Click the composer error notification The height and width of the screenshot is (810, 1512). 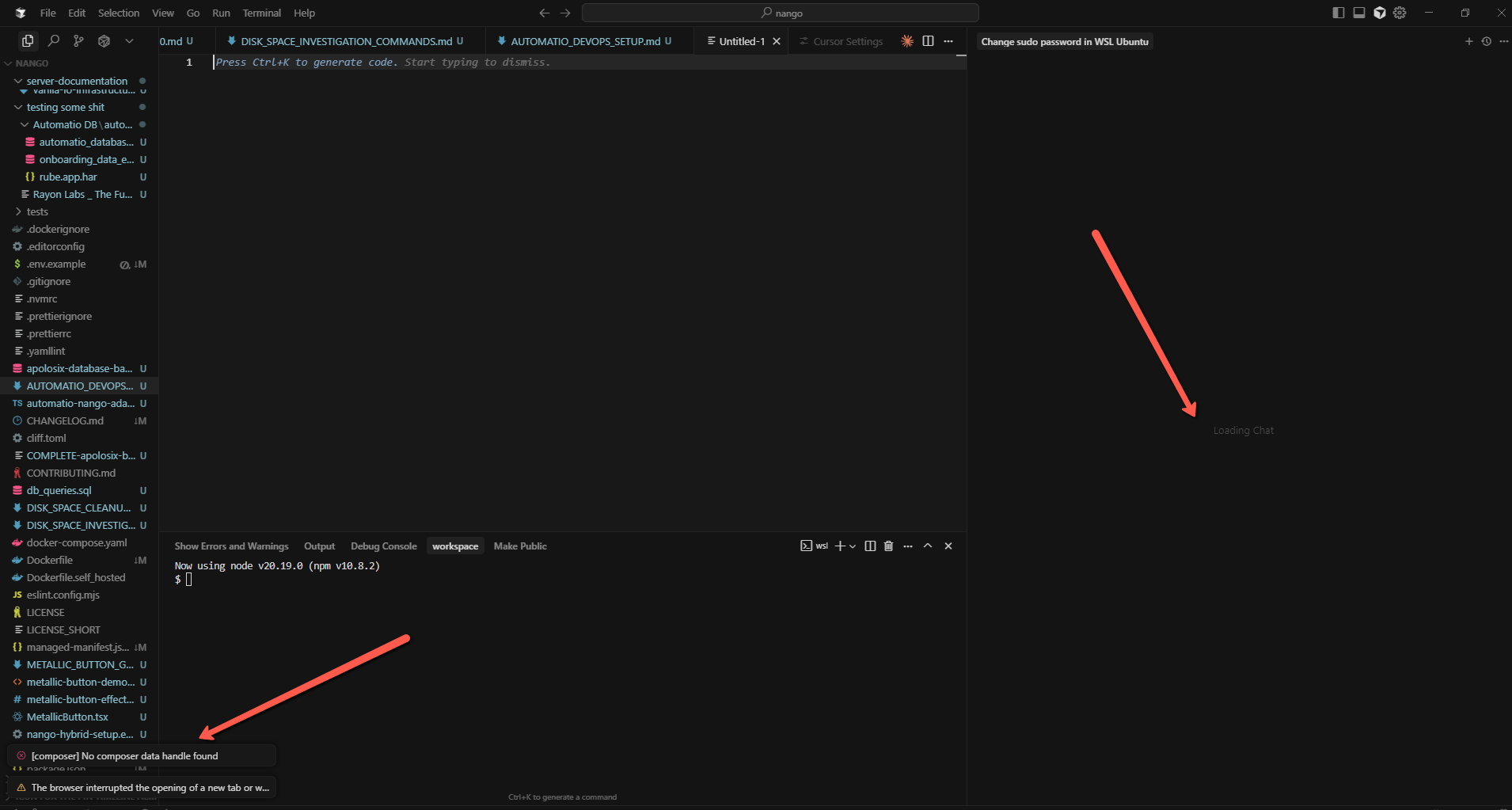pos(142,756)
